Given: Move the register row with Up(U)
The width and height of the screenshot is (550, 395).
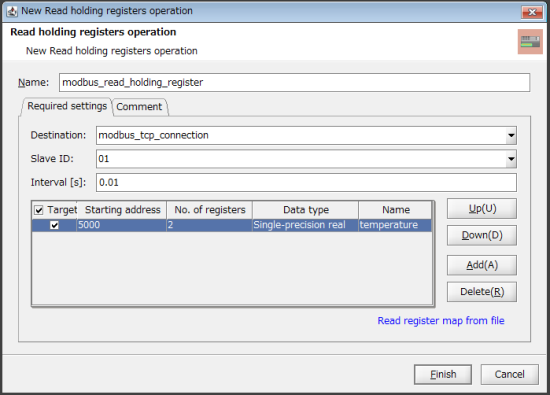Looking at the screenshot, I should point(482,209).
